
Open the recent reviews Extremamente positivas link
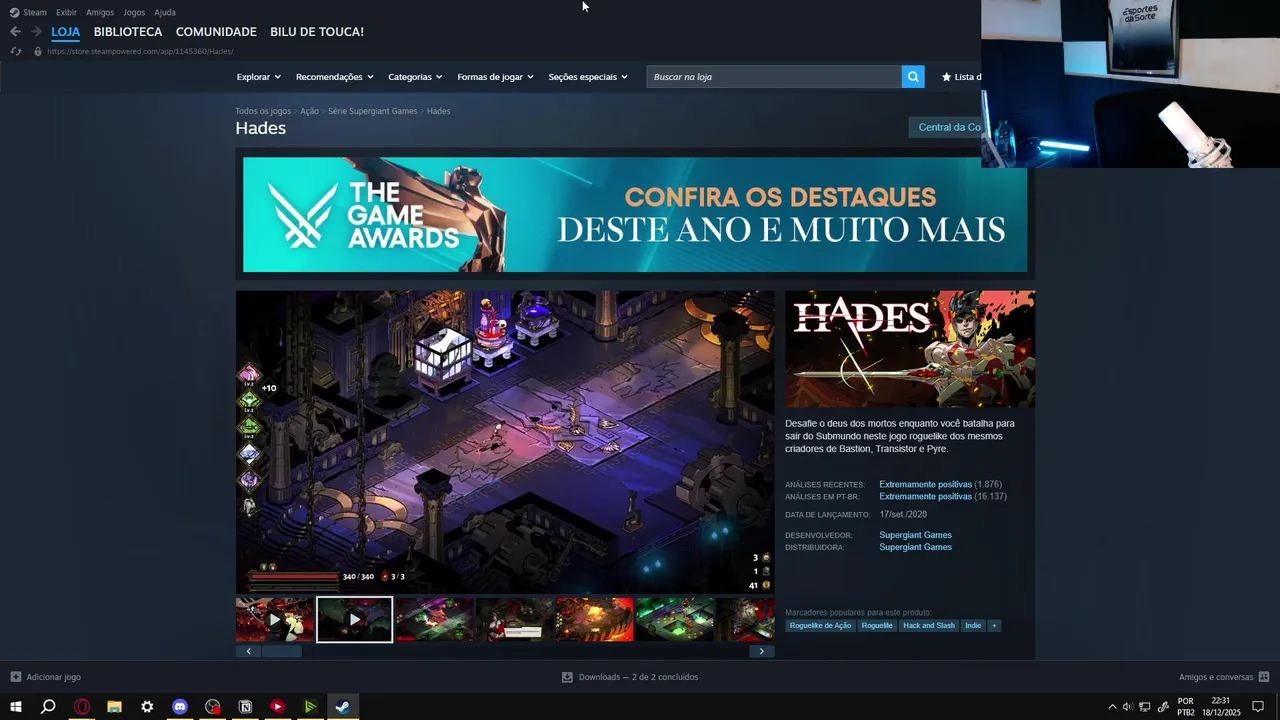pos(925,485)
